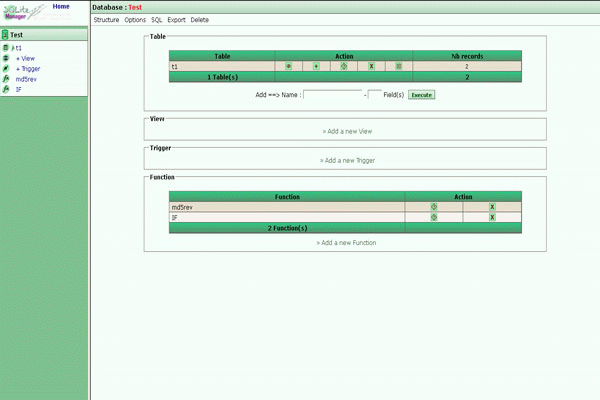Select table t1 in the sidebar tree

pos(18,47)
